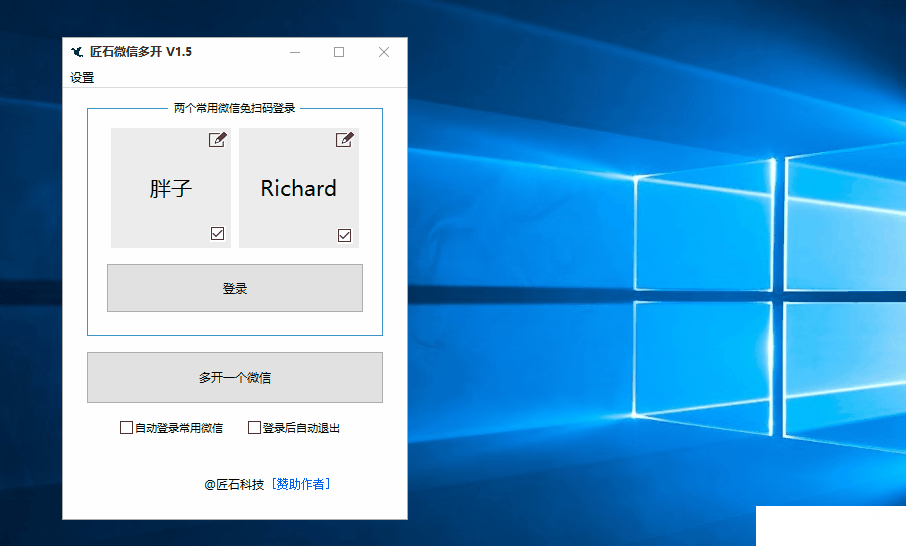The width and height of the screenshot is (906, 546).
Task: Select the 胖子 account card
Action: pyautogui.click(x=170, y=188)
